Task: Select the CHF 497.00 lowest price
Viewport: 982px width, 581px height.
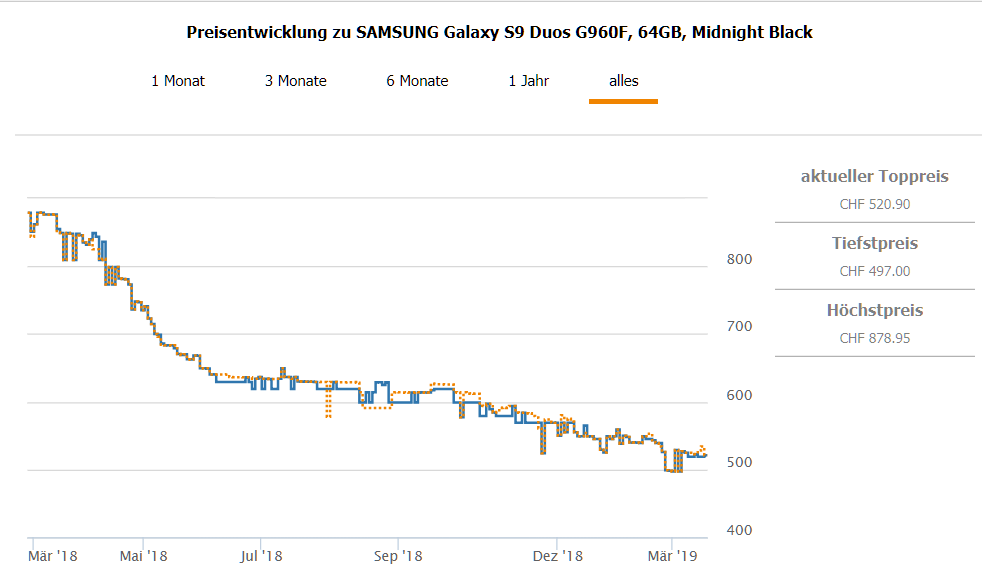Action: tap(874, 271)
